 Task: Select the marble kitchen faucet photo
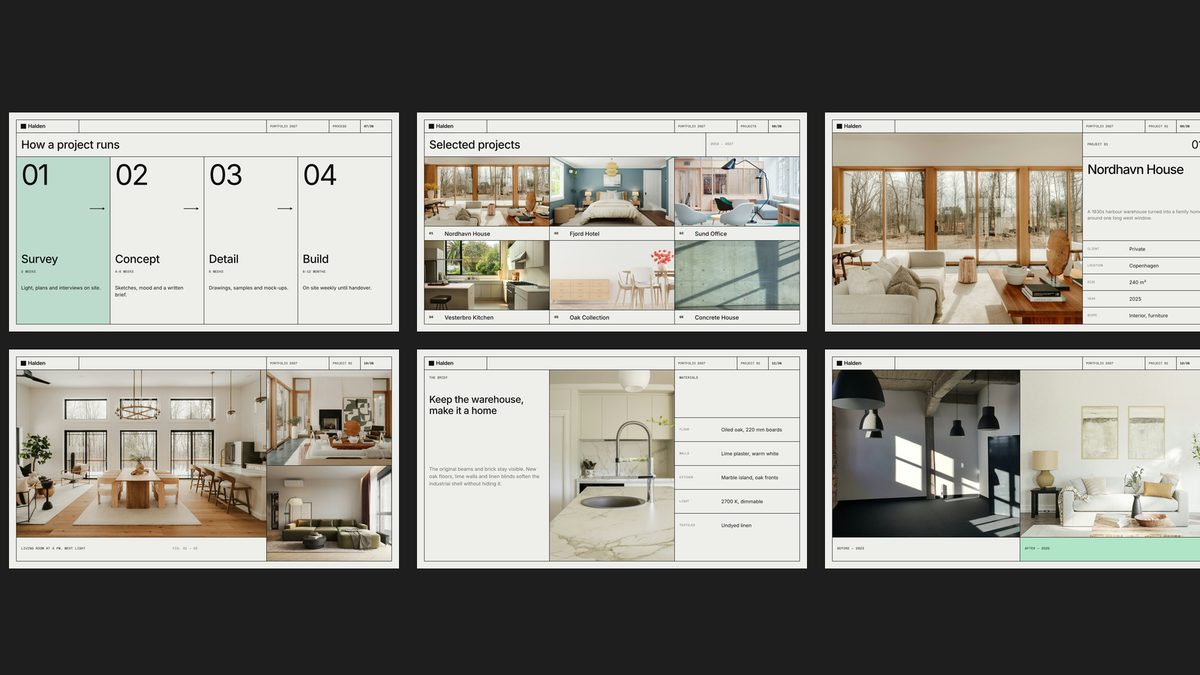(x=612, y=465)
